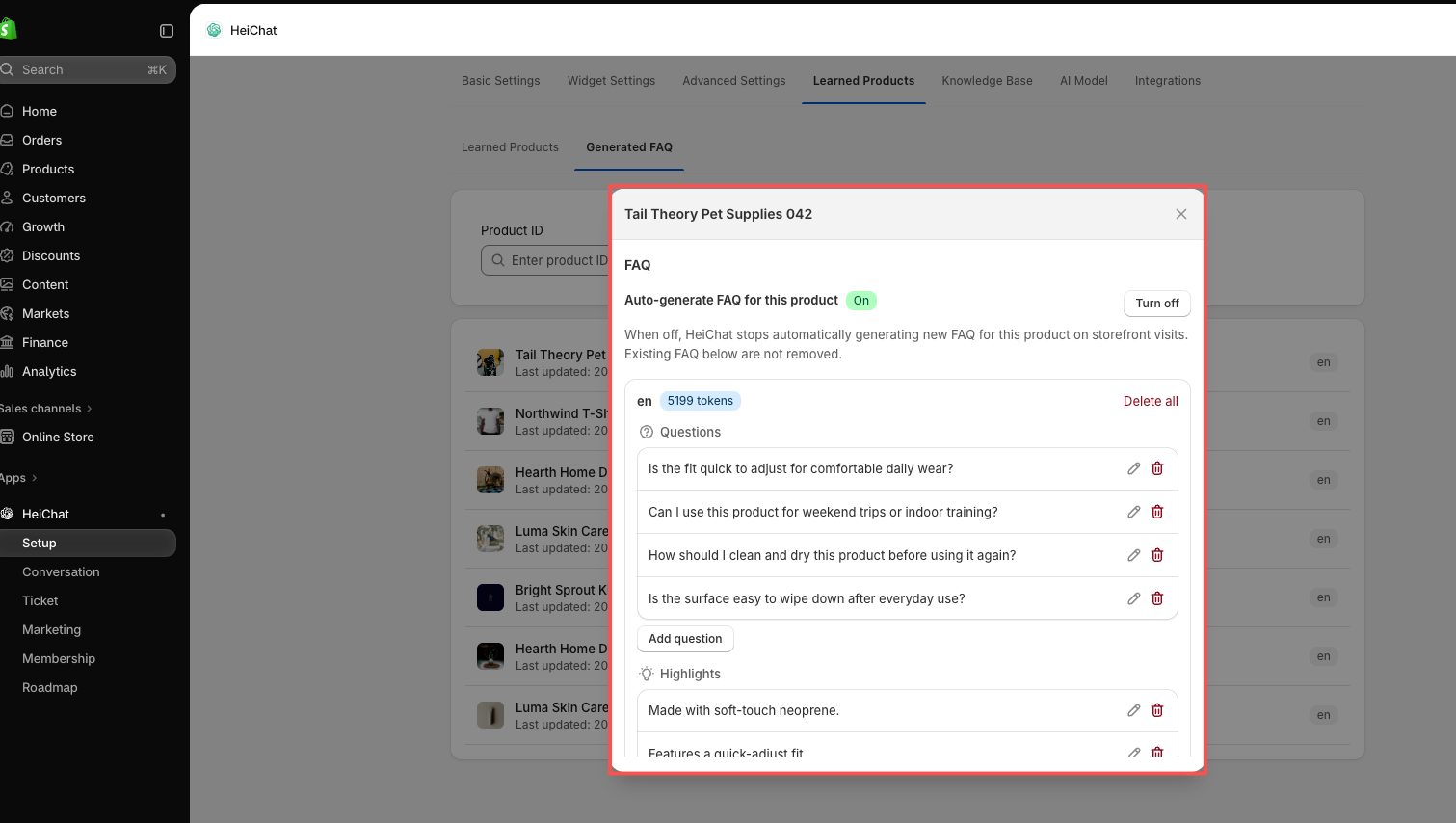Edit the soft-touch neoprene highlight
This screenshot has width=1456, height=823.
coord(1134,710)
